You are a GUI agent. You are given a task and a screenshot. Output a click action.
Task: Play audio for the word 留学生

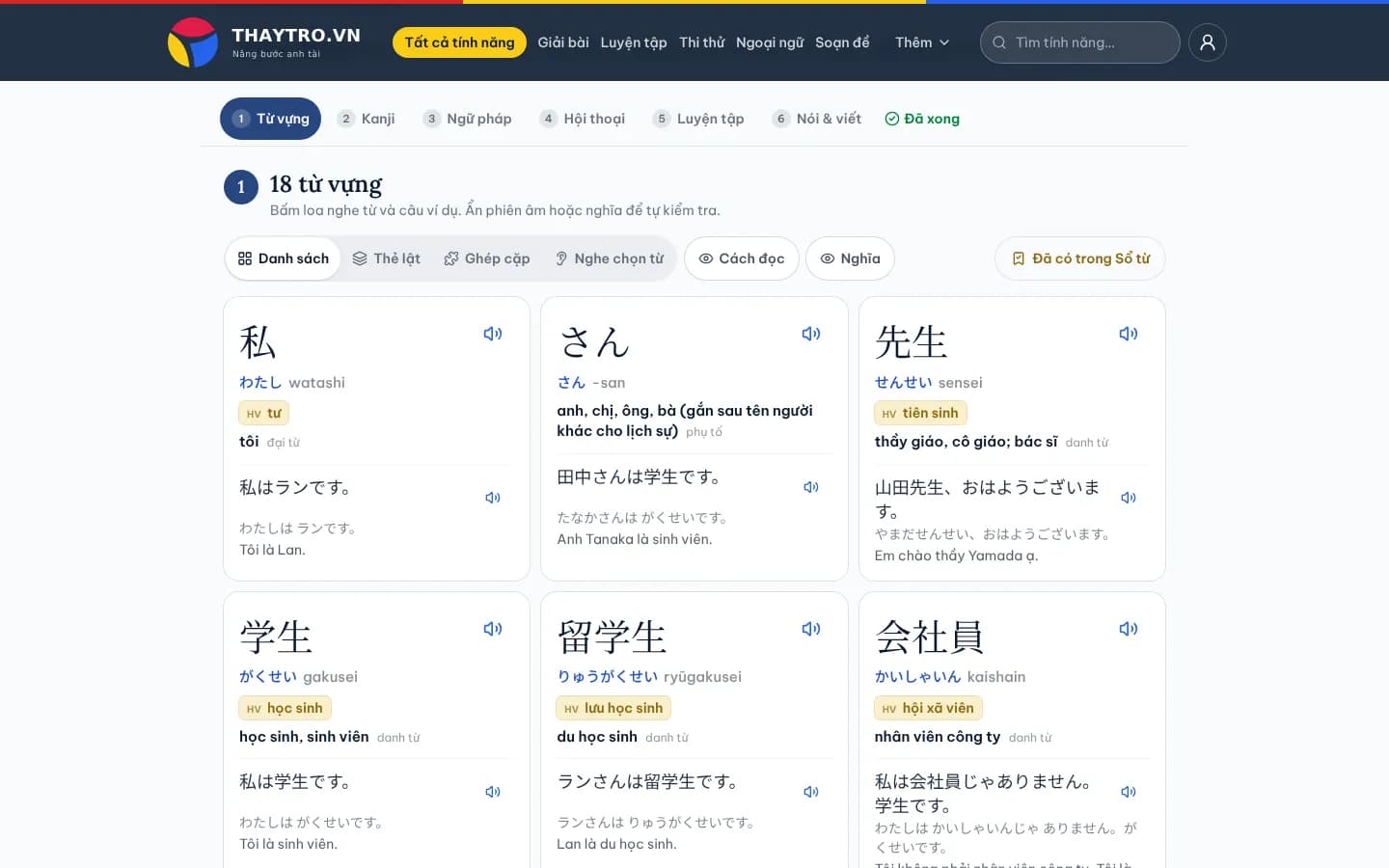click(811, 629)
